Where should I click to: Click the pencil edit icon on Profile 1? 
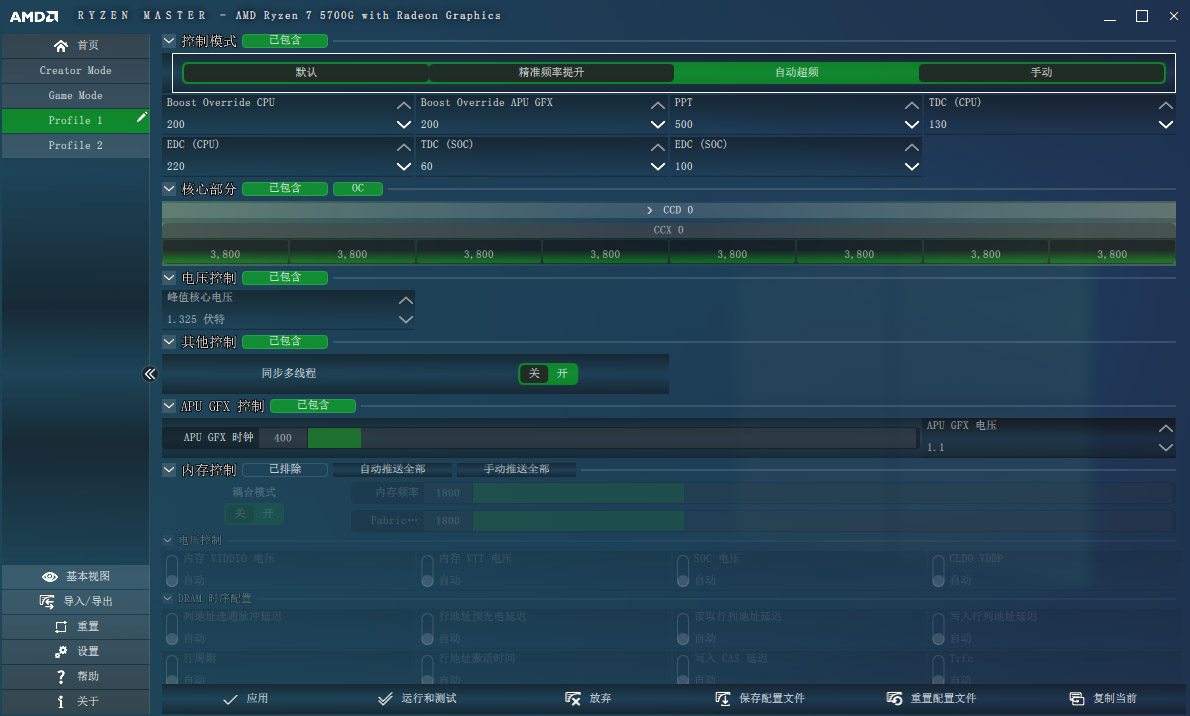(x=142, y=119)
